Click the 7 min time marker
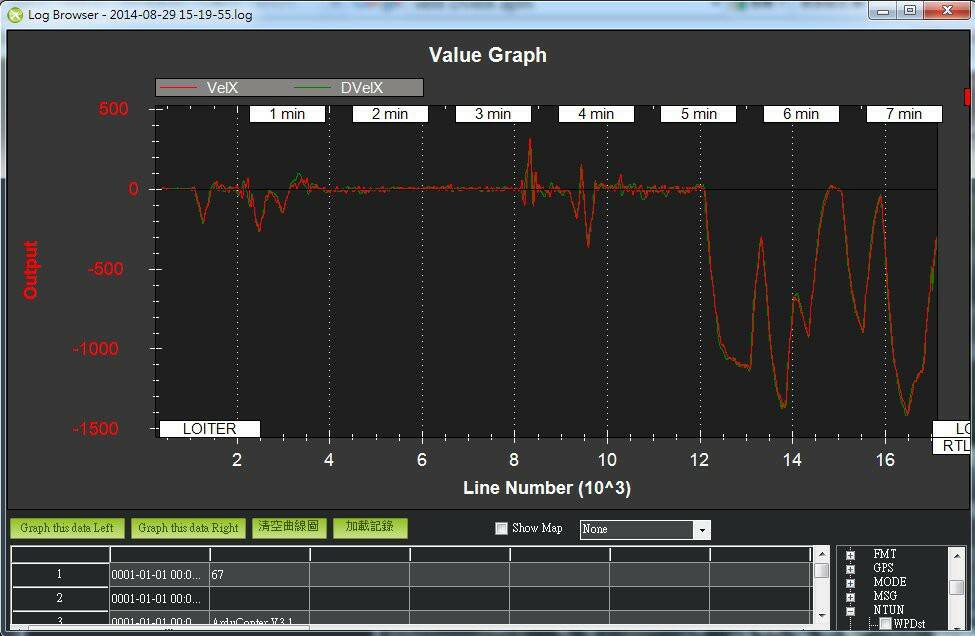Screen dimensions: 975x636 tap(904, 114)
